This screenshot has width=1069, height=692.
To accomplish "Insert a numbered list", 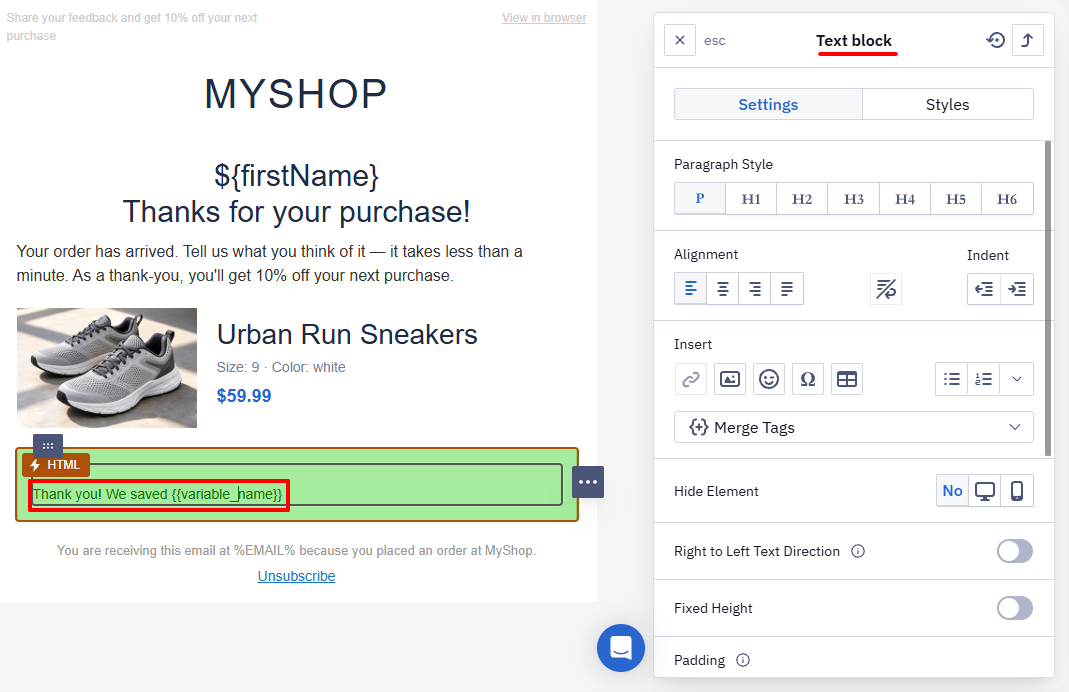I will 984,378.
